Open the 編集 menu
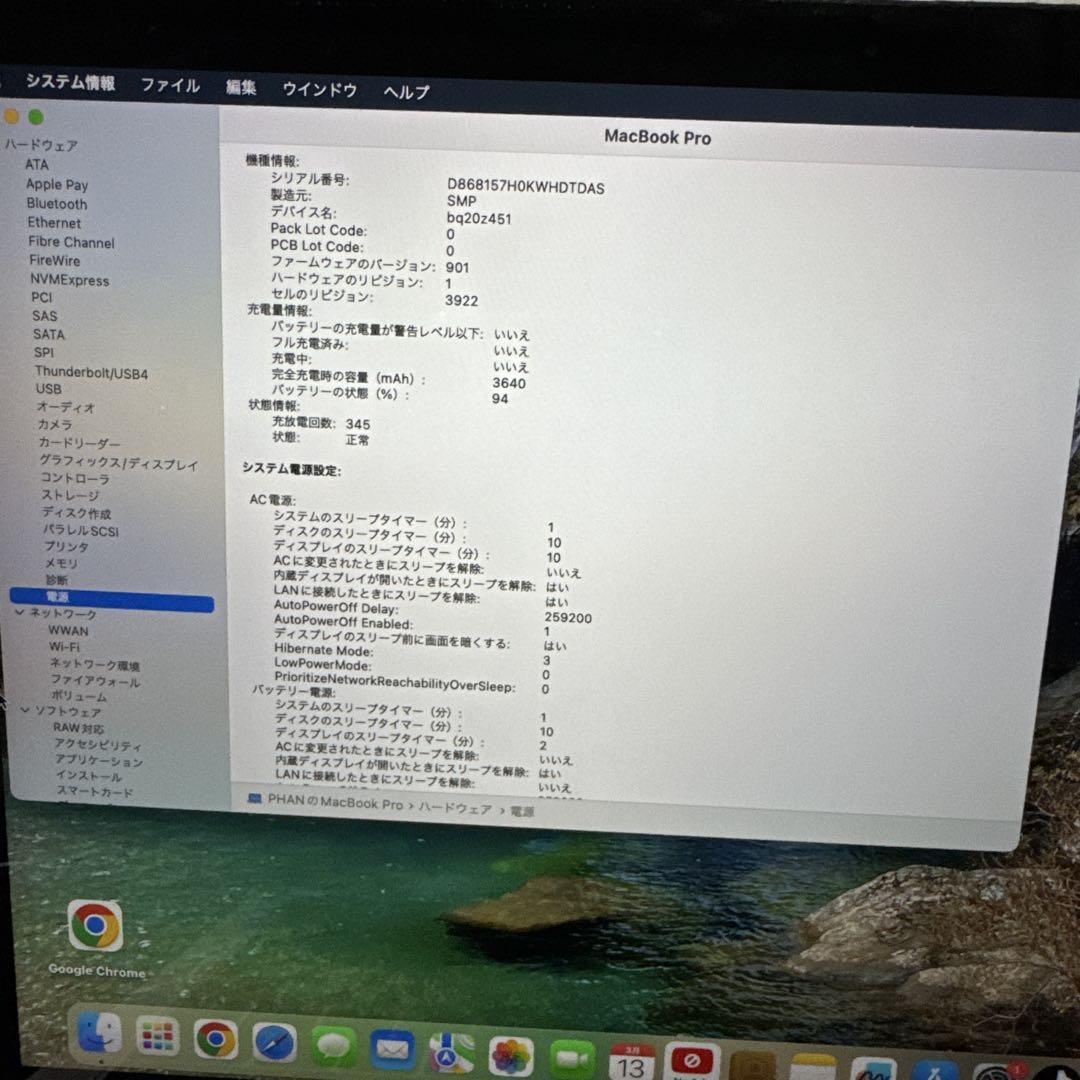Viewport: 1080px width, 1080px height. click(241, 87)
